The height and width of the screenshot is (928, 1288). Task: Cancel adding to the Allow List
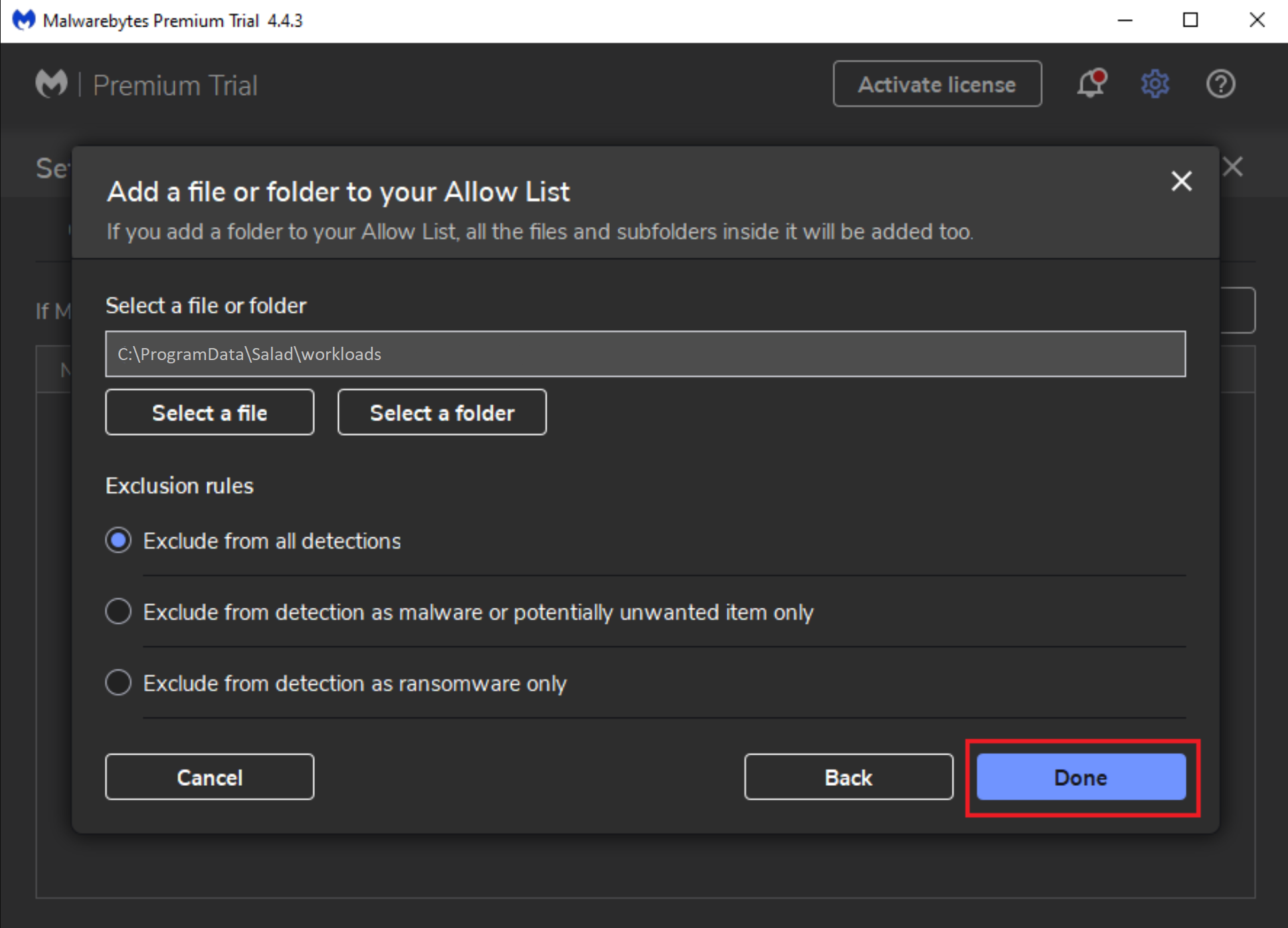point(209,777)
